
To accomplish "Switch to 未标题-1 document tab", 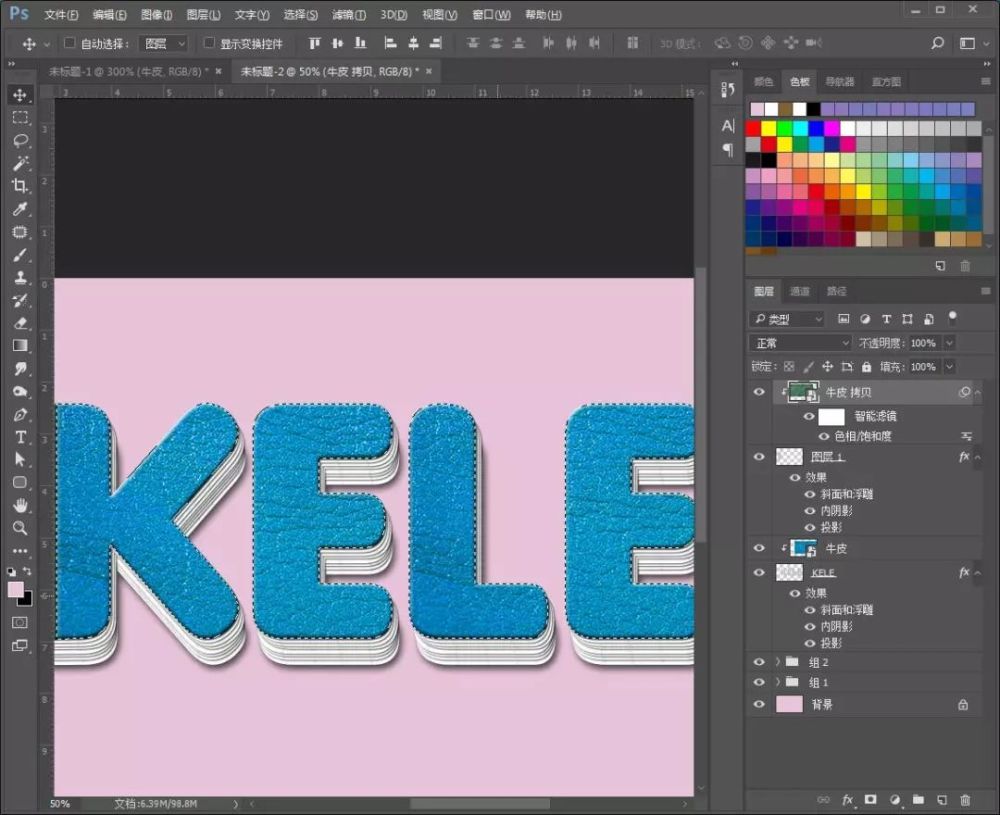I will 128,71.
